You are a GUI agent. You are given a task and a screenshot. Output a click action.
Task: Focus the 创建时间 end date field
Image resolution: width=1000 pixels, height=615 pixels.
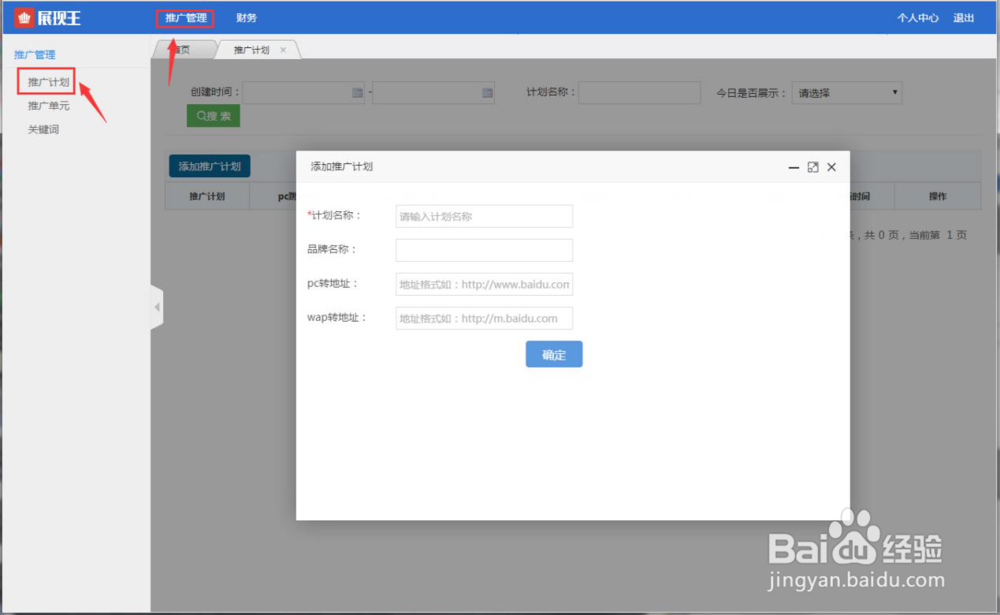(x=434, y=93)
